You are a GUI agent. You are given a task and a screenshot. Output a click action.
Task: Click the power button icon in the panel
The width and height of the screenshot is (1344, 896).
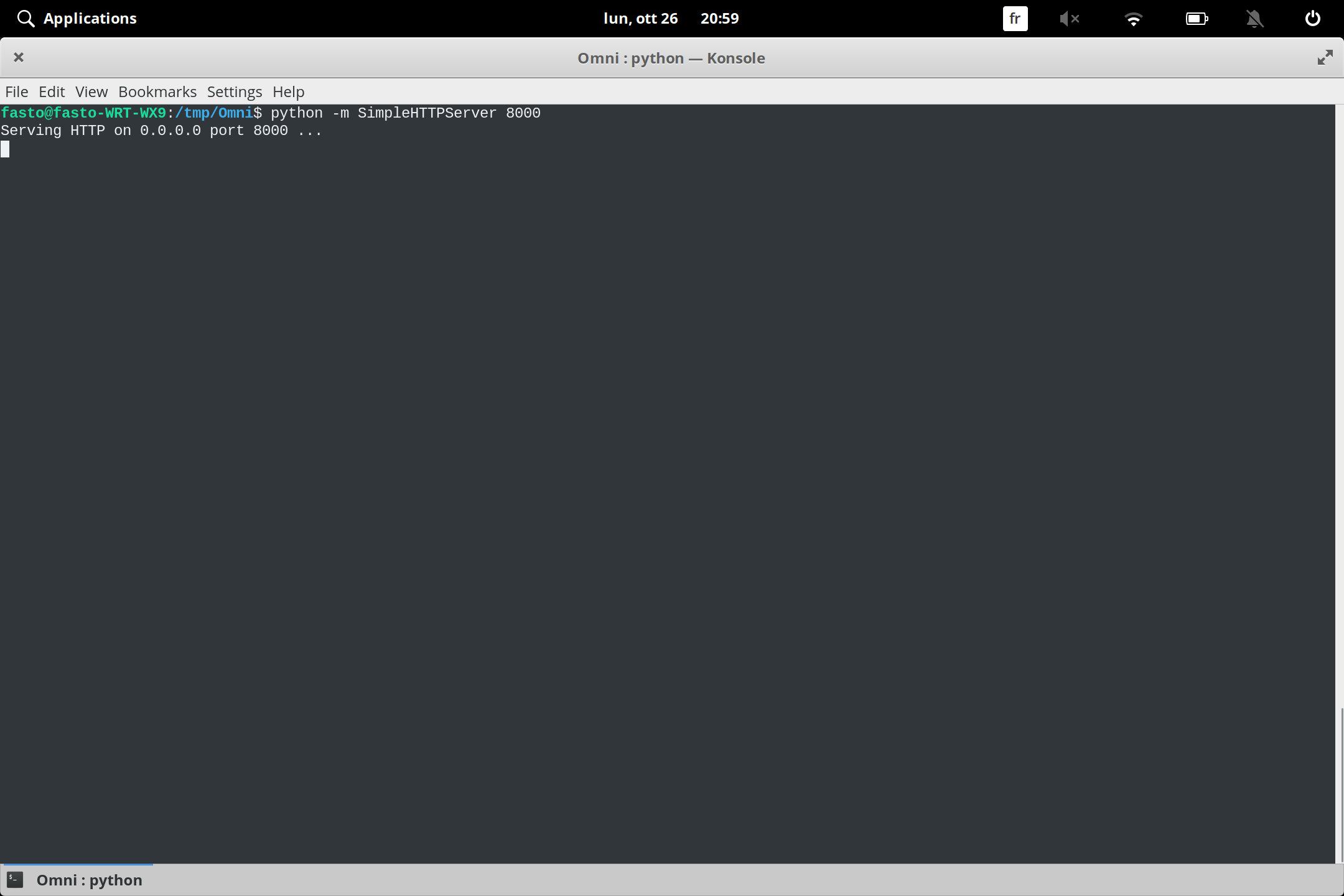click(1312, 18)
